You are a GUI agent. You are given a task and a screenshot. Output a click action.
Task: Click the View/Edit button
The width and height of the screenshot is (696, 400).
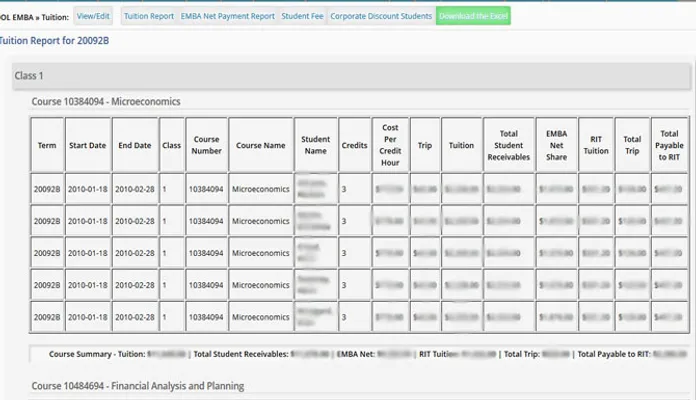[x=93, y=16]
